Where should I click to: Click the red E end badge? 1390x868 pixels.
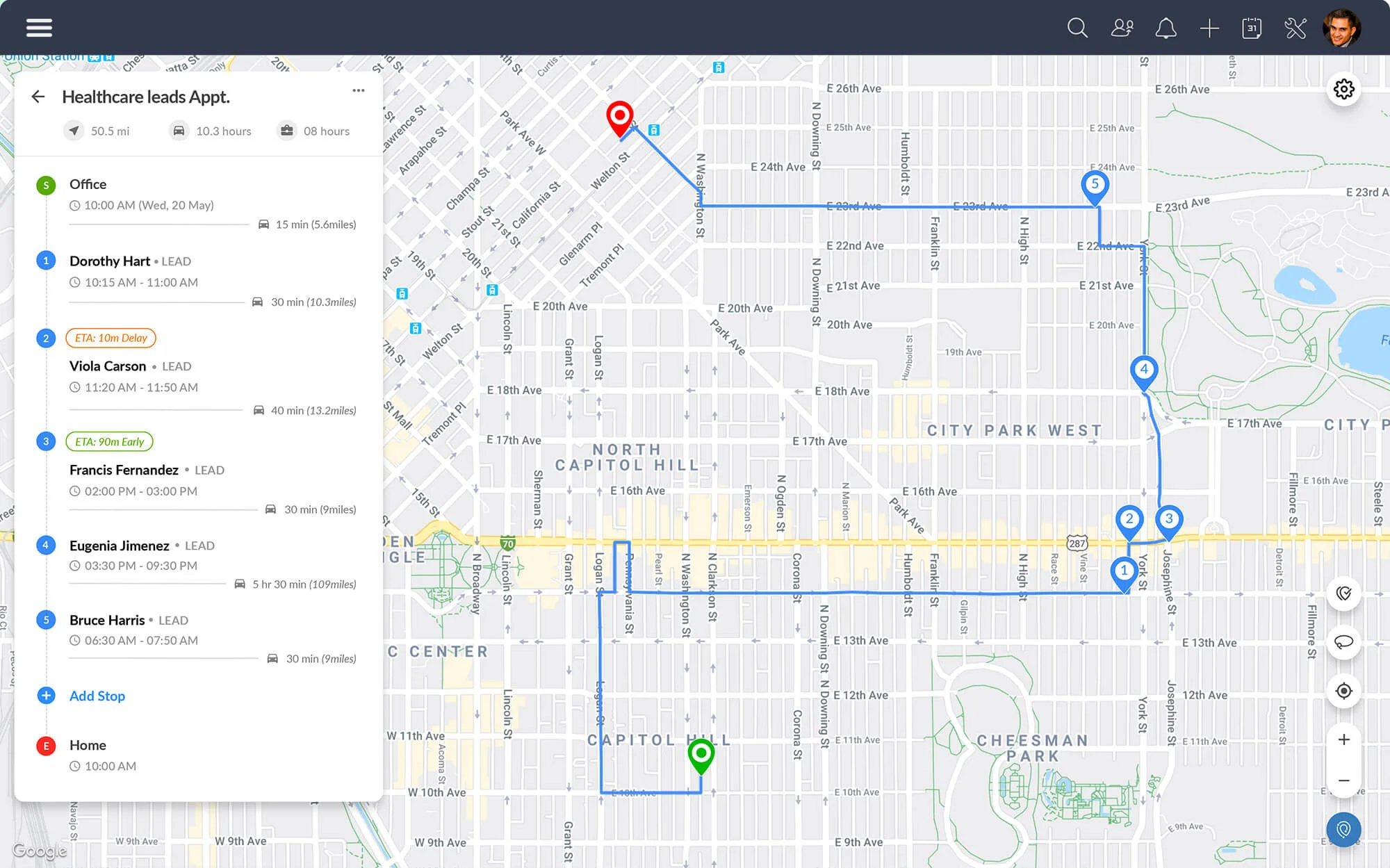point(46,746)
